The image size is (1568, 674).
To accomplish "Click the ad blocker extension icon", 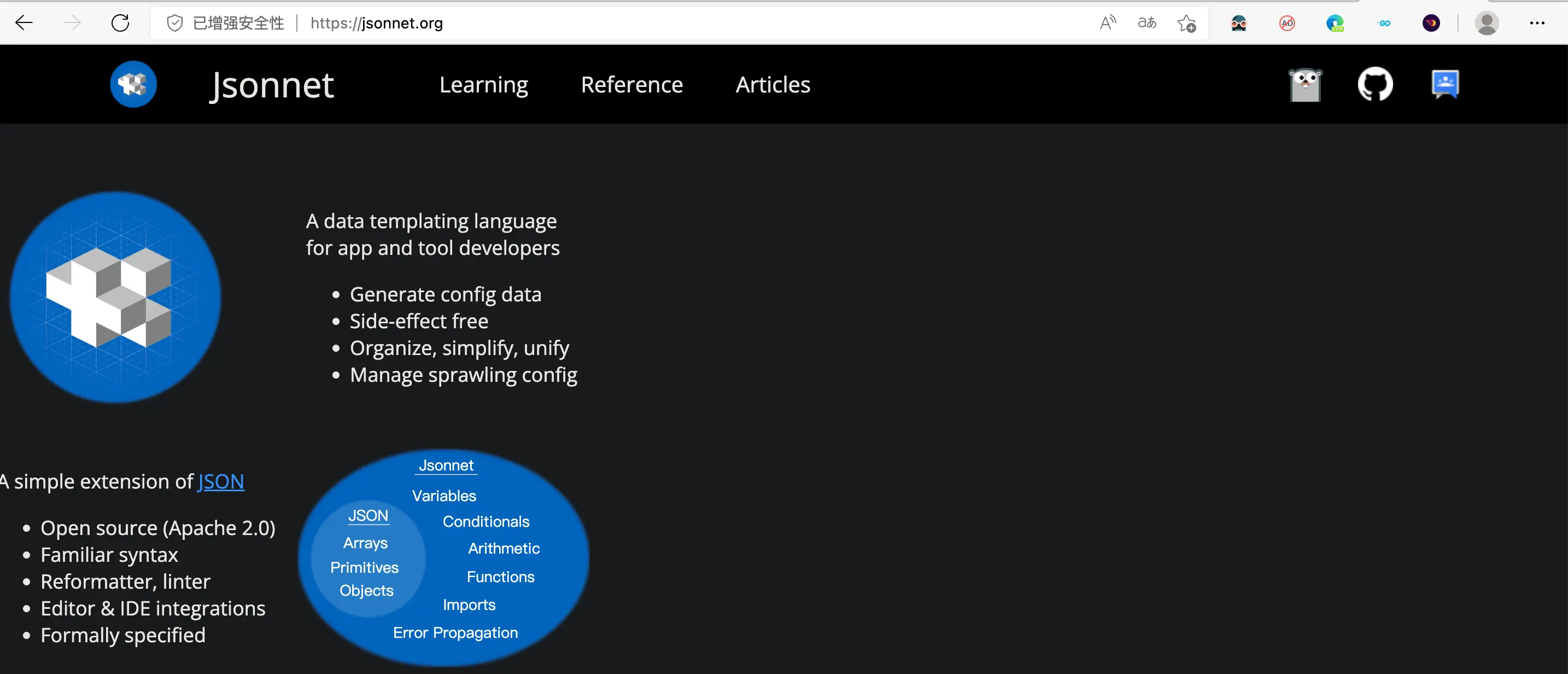I will (1287, 23).
